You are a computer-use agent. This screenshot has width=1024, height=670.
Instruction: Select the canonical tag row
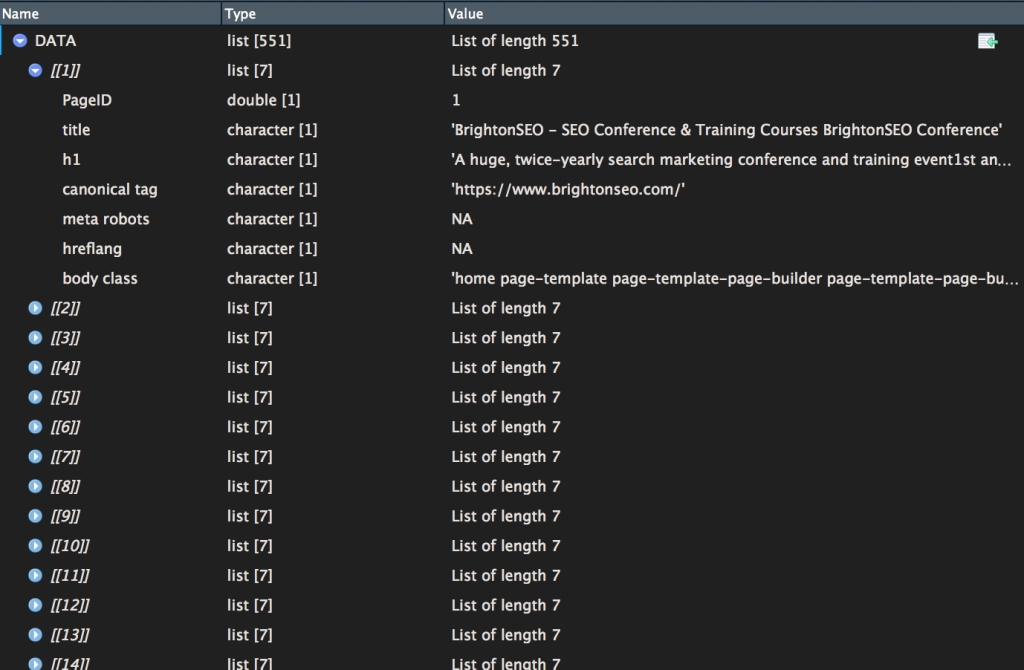tap(109, 189)
